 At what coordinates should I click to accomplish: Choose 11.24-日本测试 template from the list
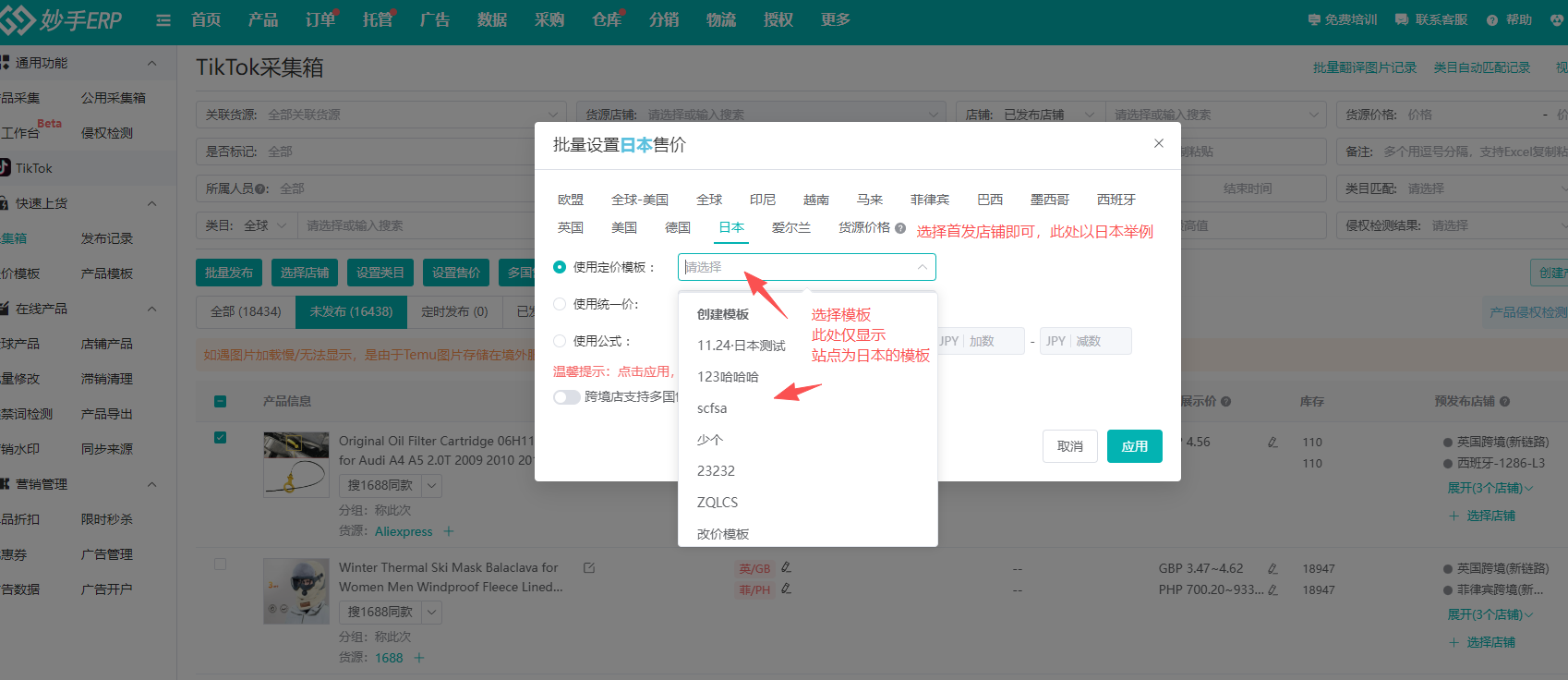click(x=741, y=346)
